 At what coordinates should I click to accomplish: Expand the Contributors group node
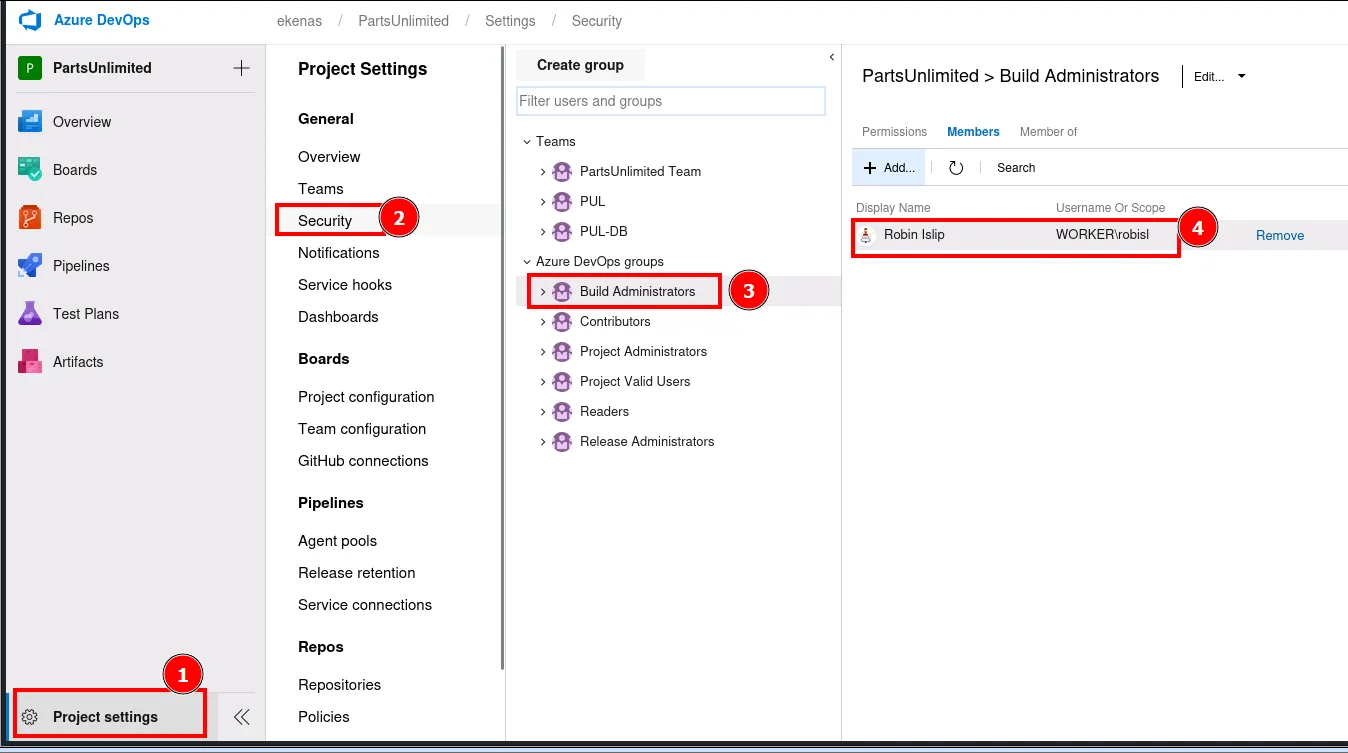pyautogui.click(x=543, y=322)
